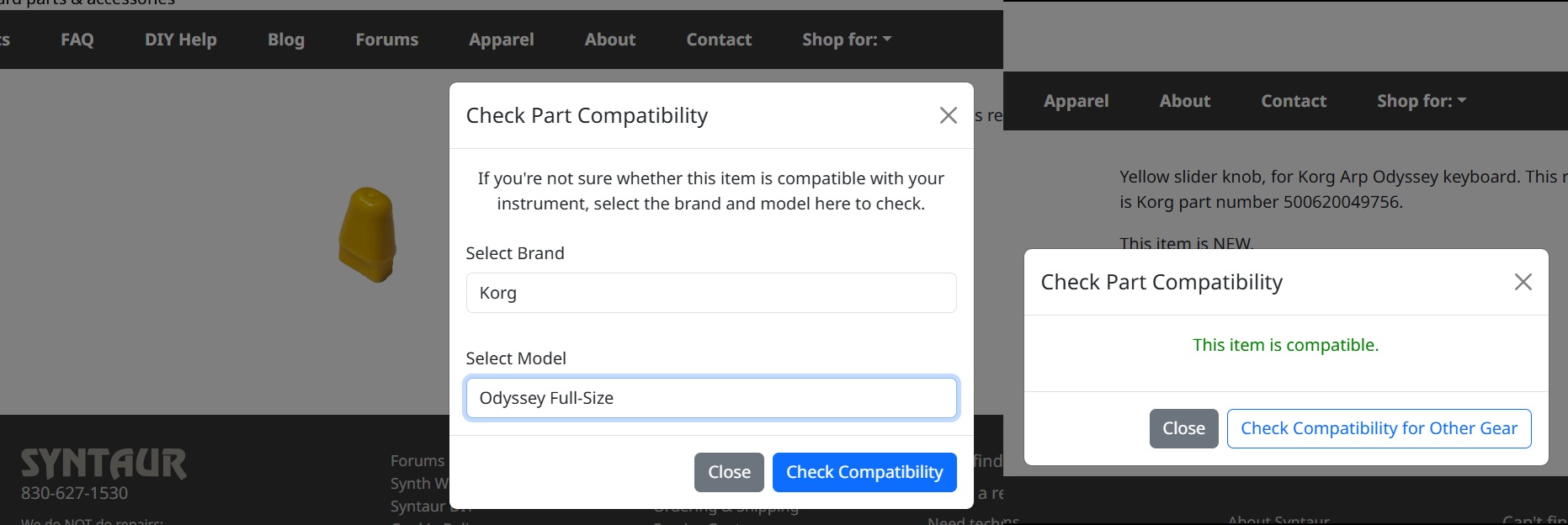Expand the left 'Shop for:' menu
This screenshot has height=525, width=1568.
coord(846,40)
